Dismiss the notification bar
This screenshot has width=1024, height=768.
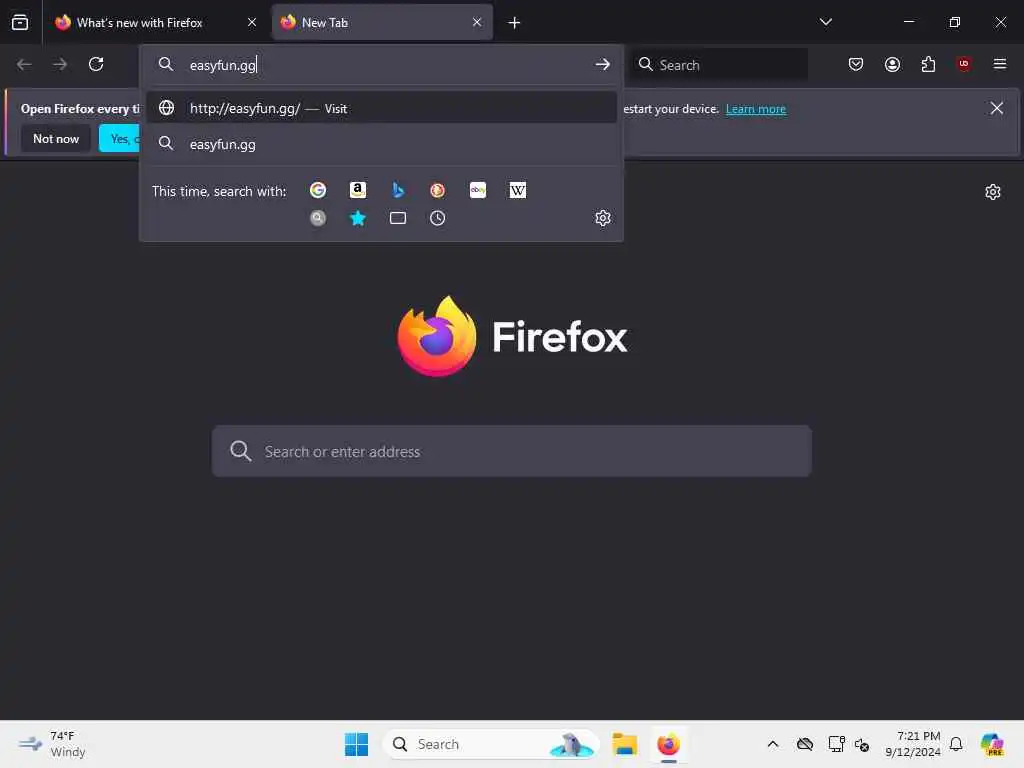coord(997,108)
